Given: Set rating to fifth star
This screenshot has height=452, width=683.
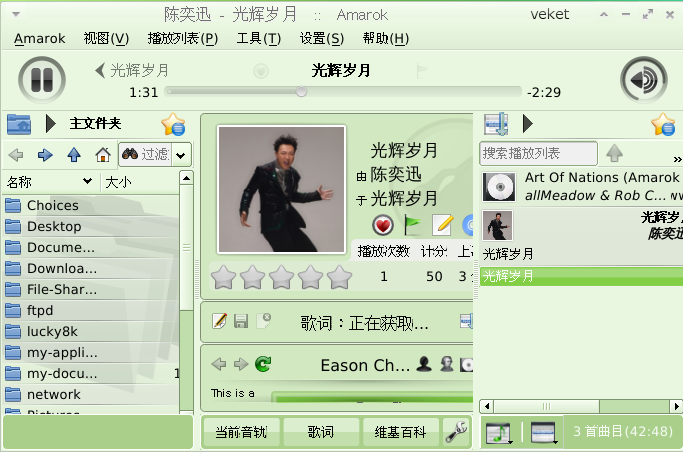Looking at the screenshot, I should (x=340, y=277).
